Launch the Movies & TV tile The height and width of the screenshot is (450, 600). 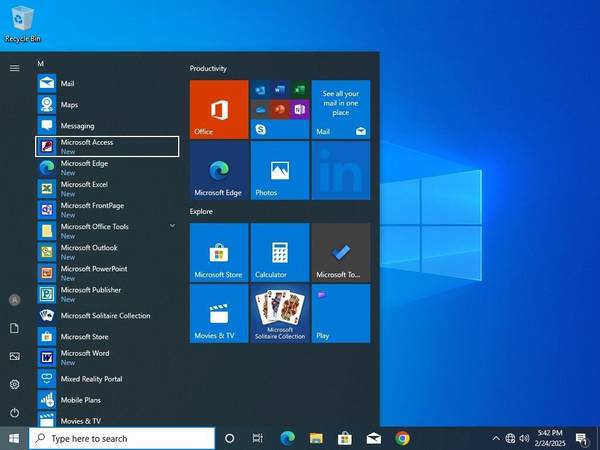click(218, 313)
